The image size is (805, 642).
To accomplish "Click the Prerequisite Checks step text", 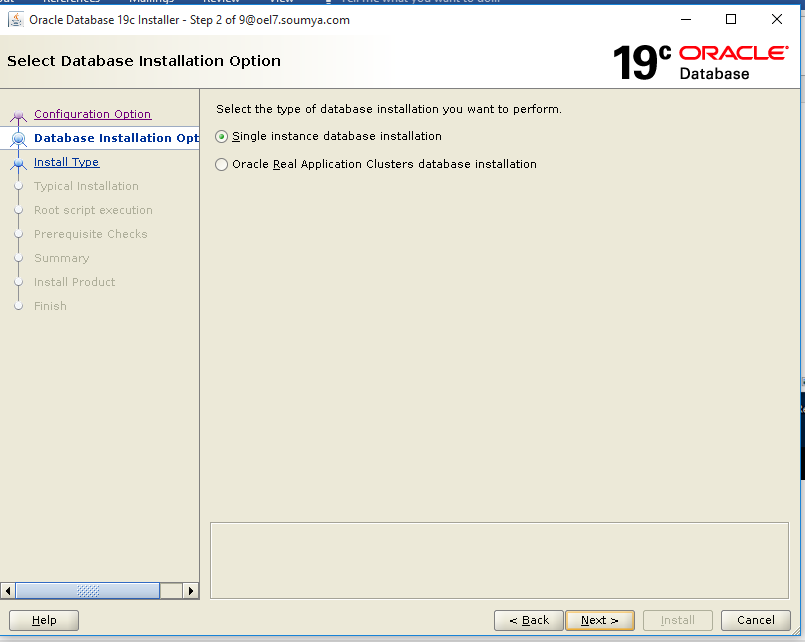I will pyautogui.click(x=90, y=234).
